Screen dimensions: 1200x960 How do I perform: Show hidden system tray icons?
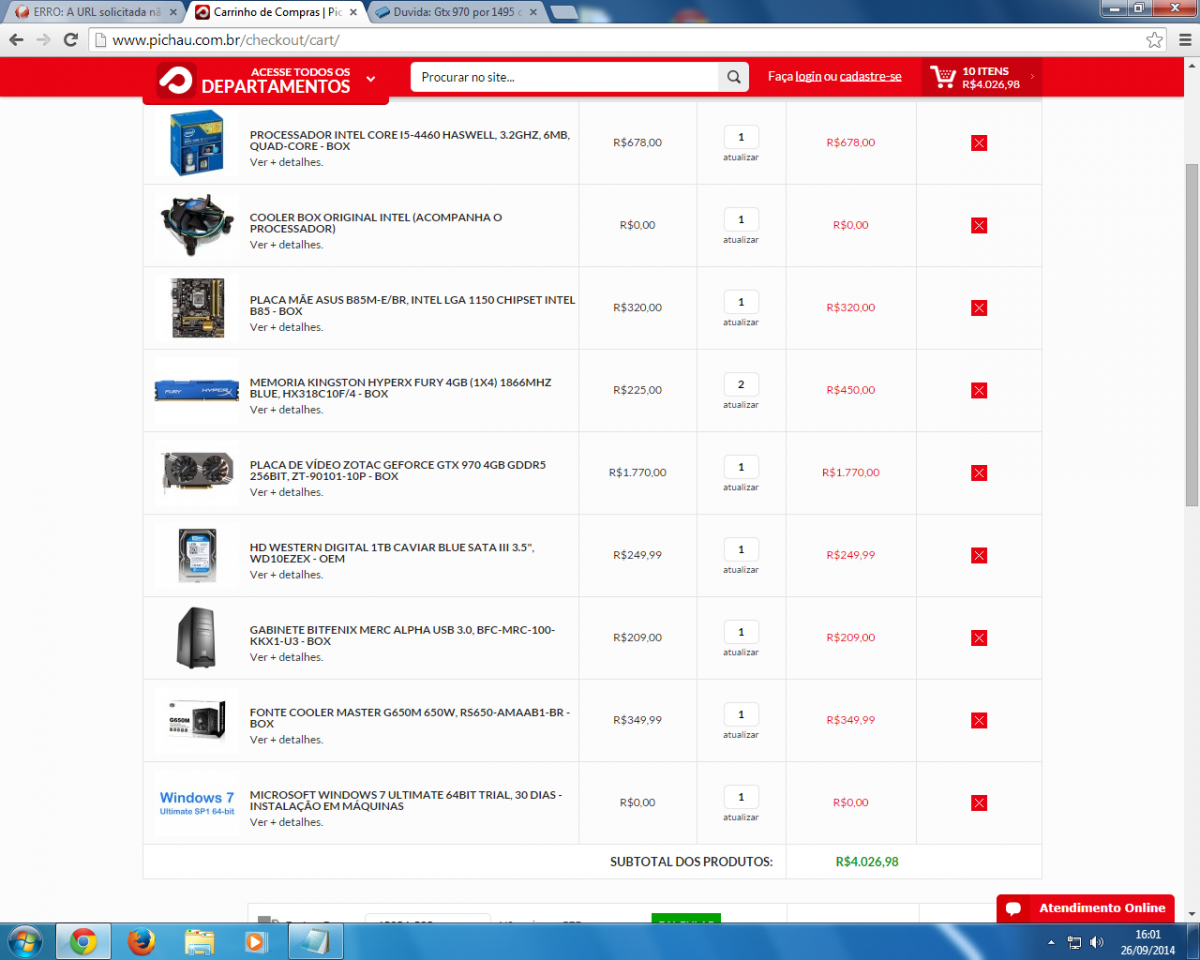(1051, 942)
